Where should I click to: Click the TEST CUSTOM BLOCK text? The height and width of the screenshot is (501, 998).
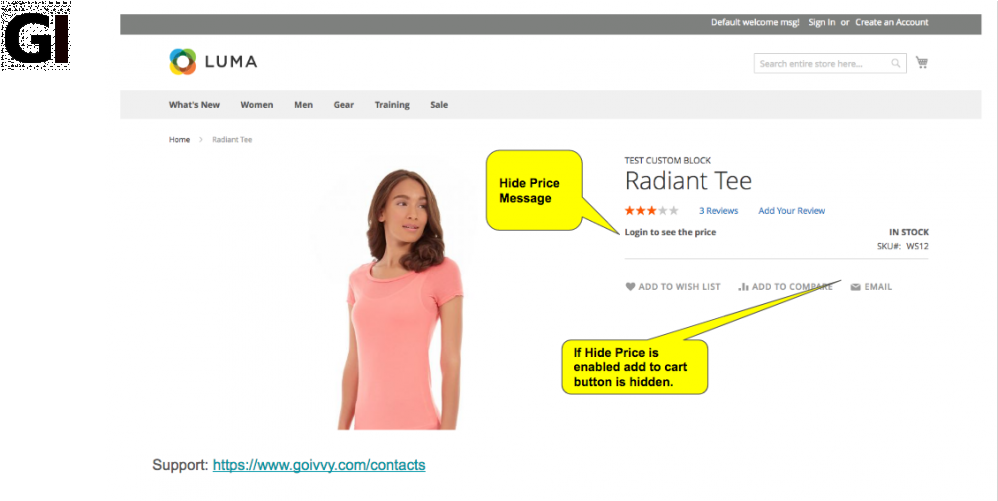(668, 160)
